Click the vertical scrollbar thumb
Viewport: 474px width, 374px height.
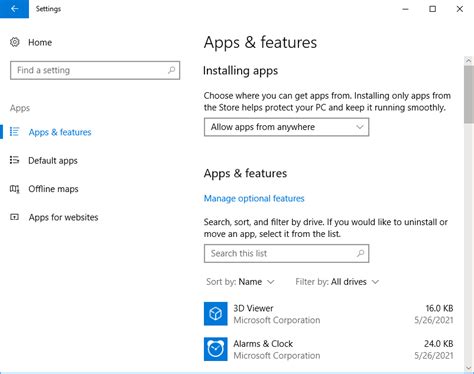click(468, 94)
